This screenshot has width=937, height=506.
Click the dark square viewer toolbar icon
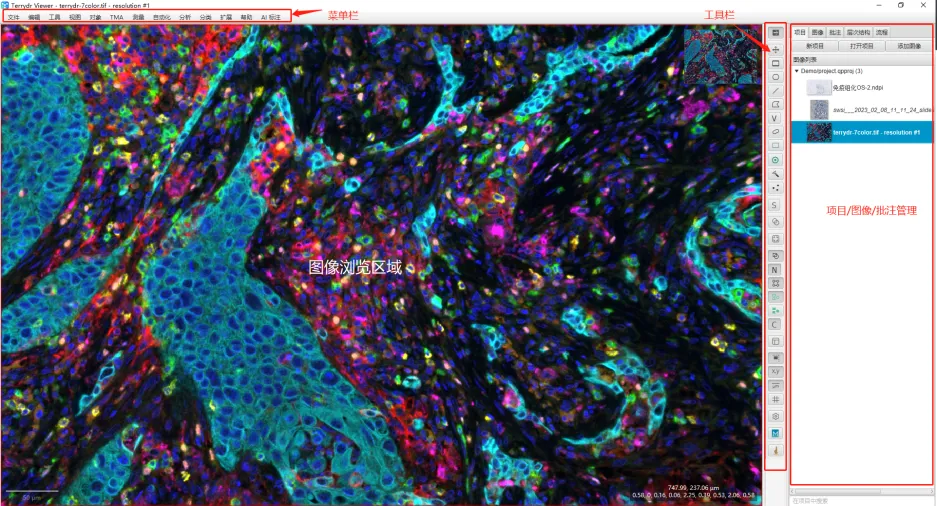point(776,357)
